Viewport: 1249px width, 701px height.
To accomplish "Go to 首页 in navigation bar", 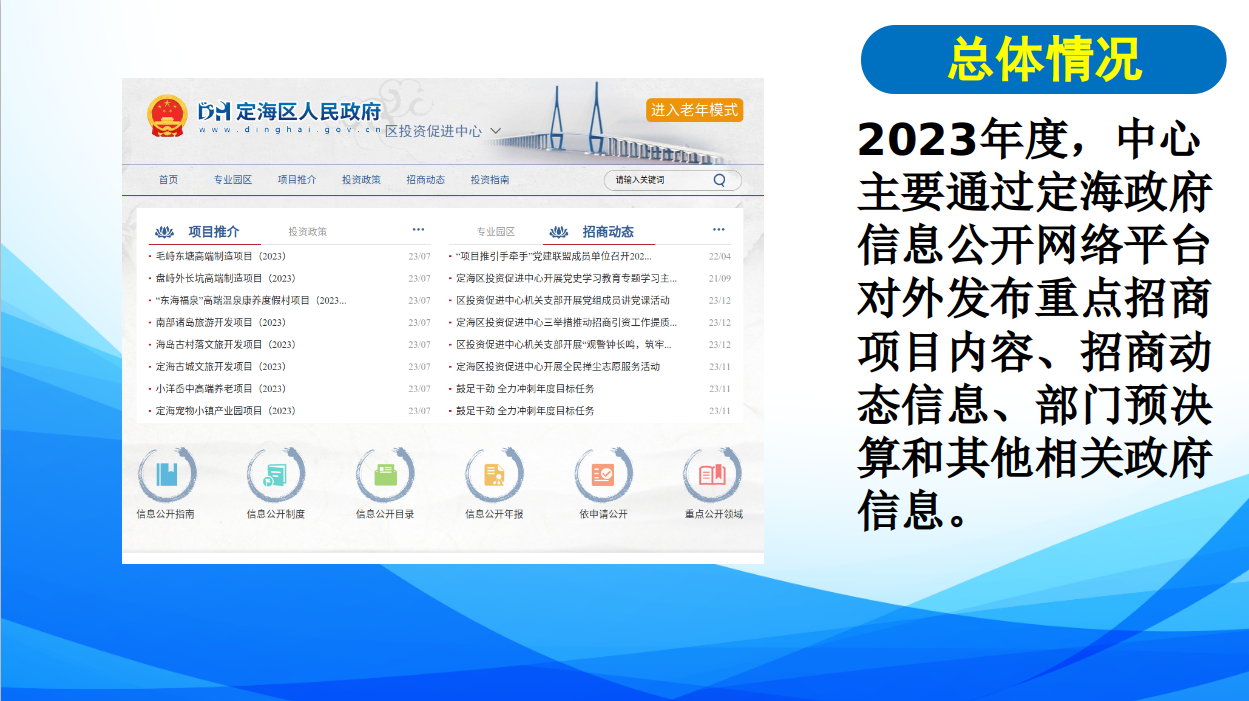I will tap(168, 180).
